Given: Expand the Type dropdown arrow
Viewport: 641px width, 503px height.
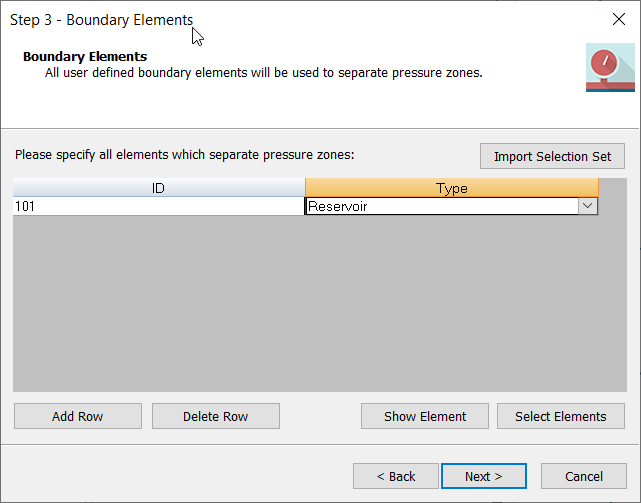Looking at the screenshot, I should pos(588,206).
